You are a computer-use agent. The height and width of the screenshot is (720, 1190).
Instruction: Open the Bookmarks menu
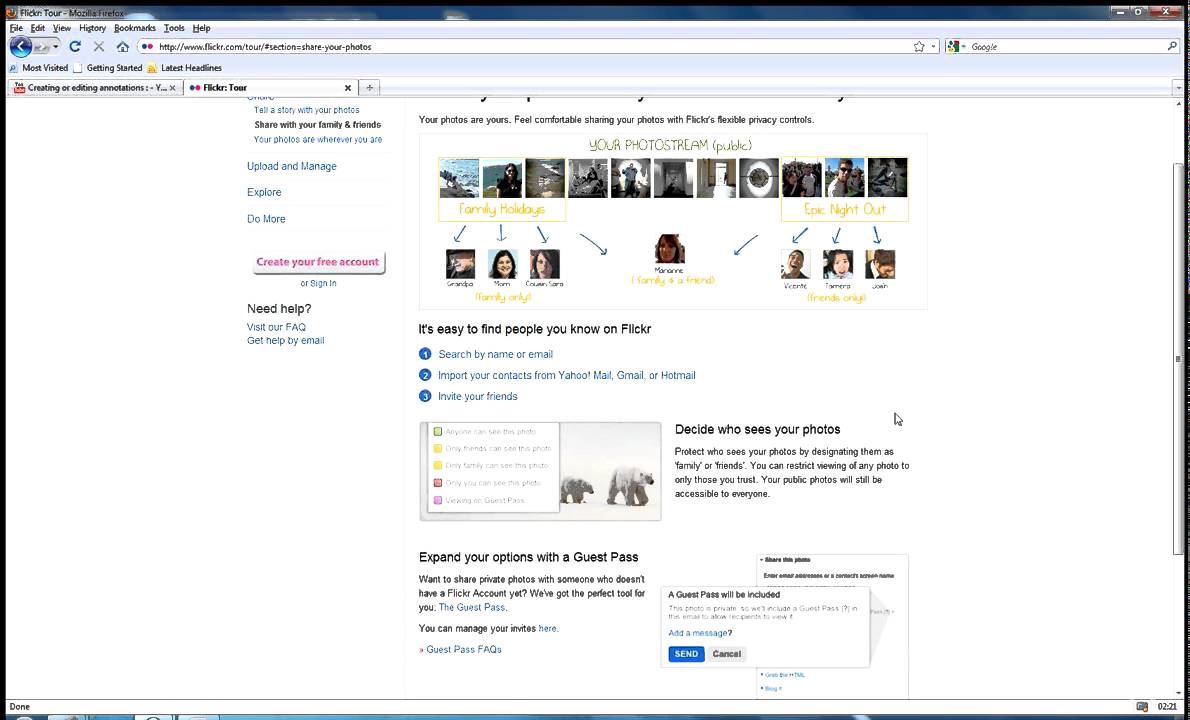(x=135, y=28)
